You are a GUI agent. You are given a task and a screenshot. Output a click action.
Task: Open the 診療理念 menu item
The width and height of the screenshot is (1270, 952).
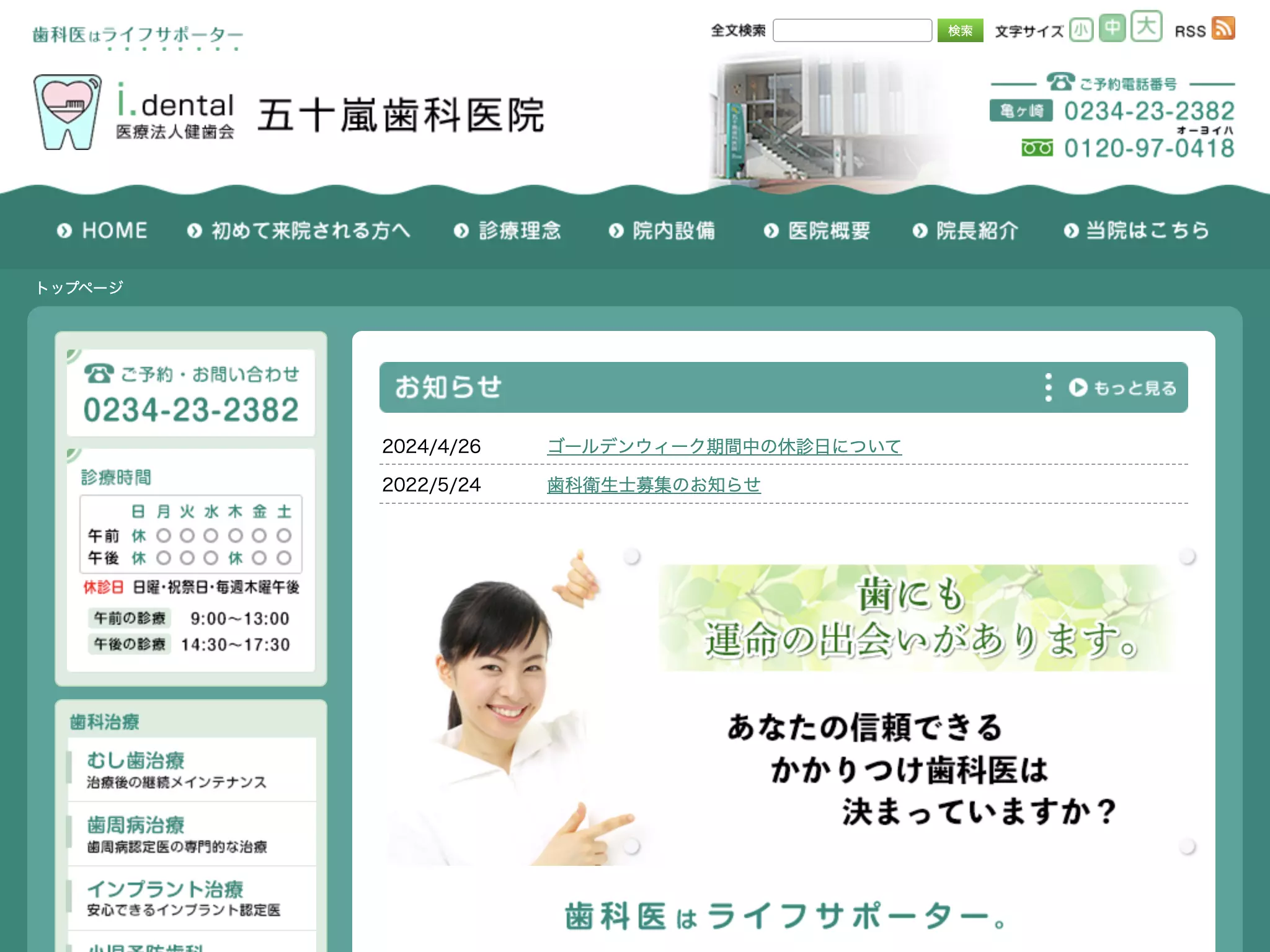tap(507, 231)
